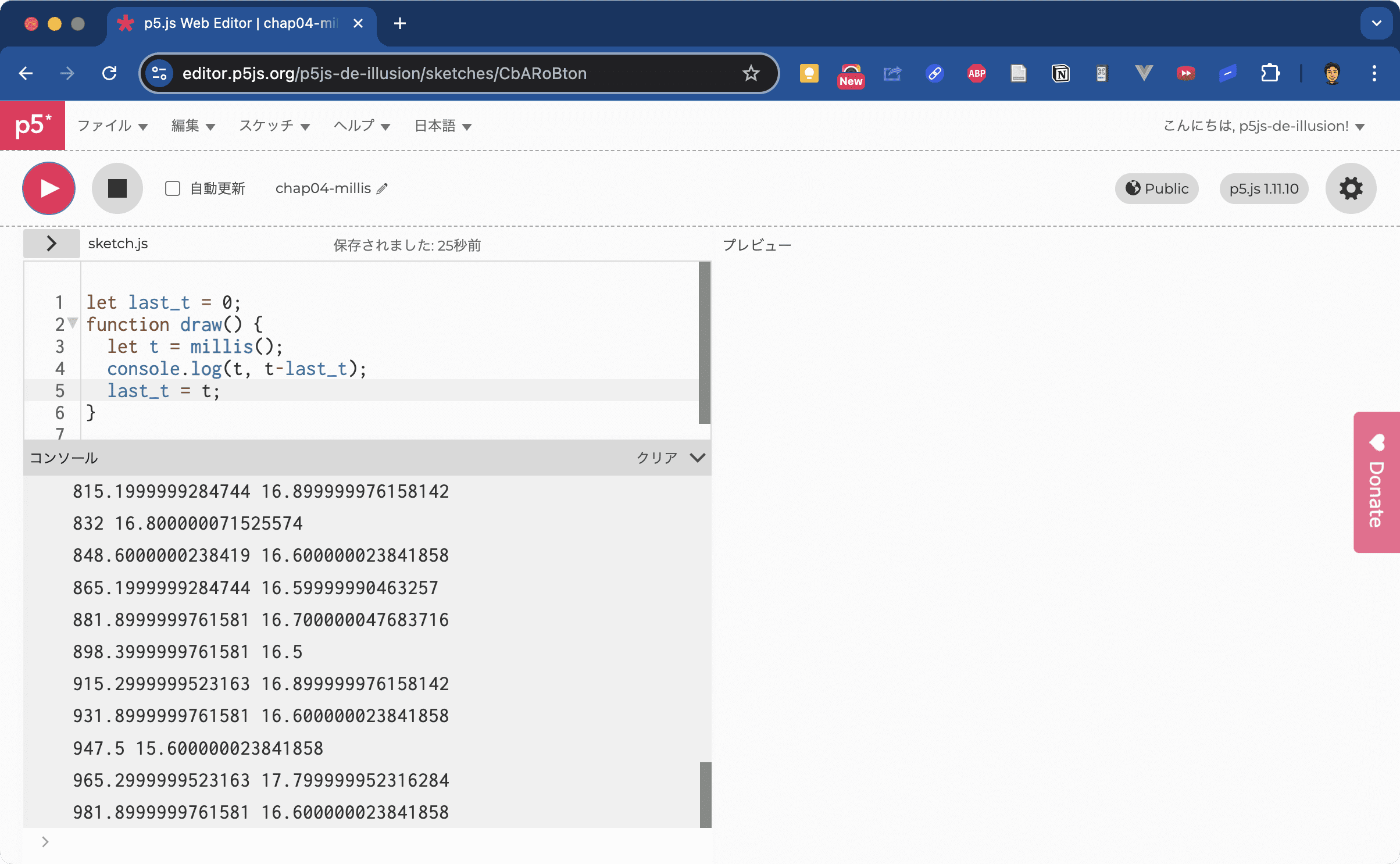Open the Adblock Plus extension
Screen dimensions: 1400x864
[x=976, y=73]
